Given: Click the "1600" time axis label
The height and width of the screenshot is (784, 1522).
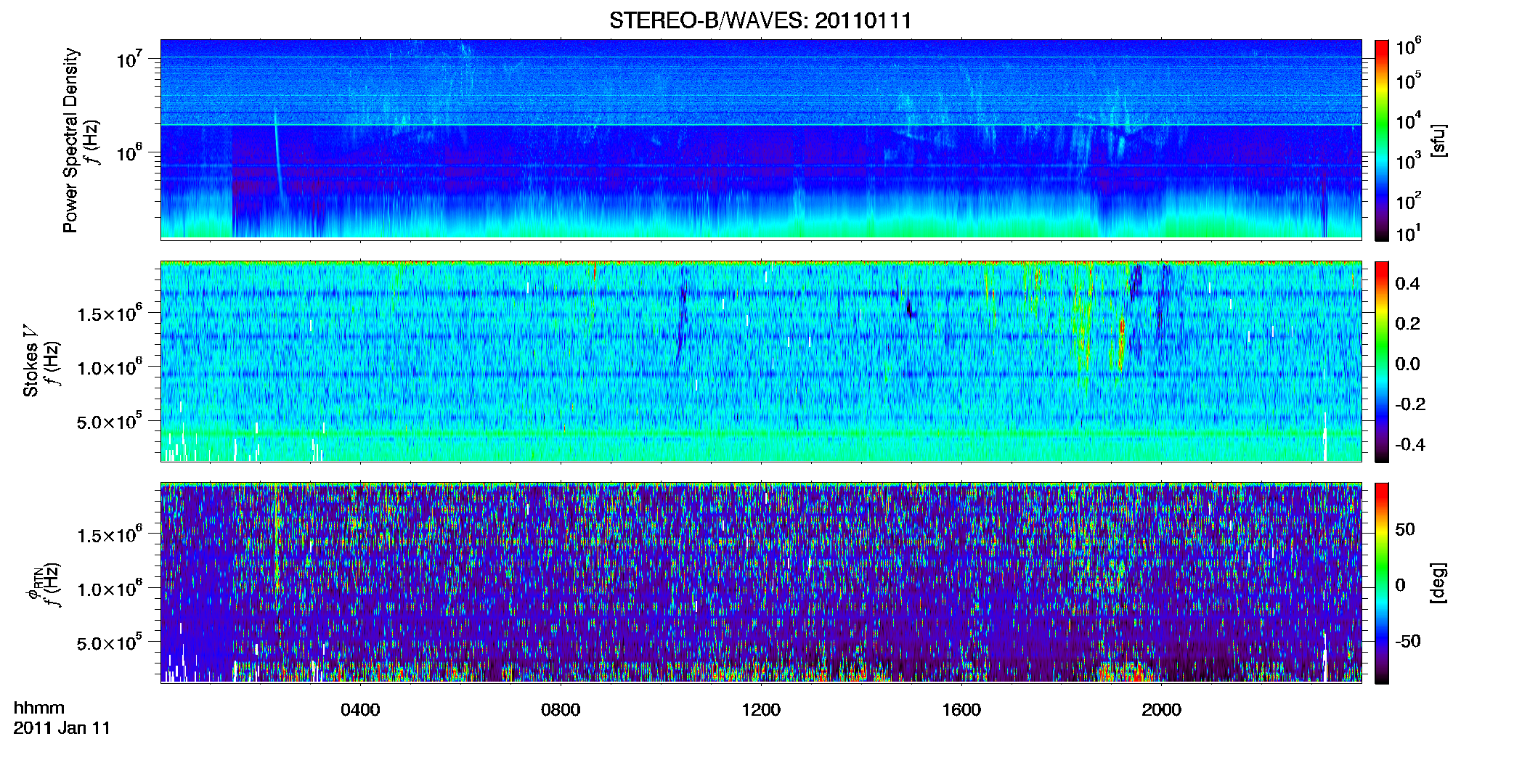Looking at the screenshot, I should point(961,710).
